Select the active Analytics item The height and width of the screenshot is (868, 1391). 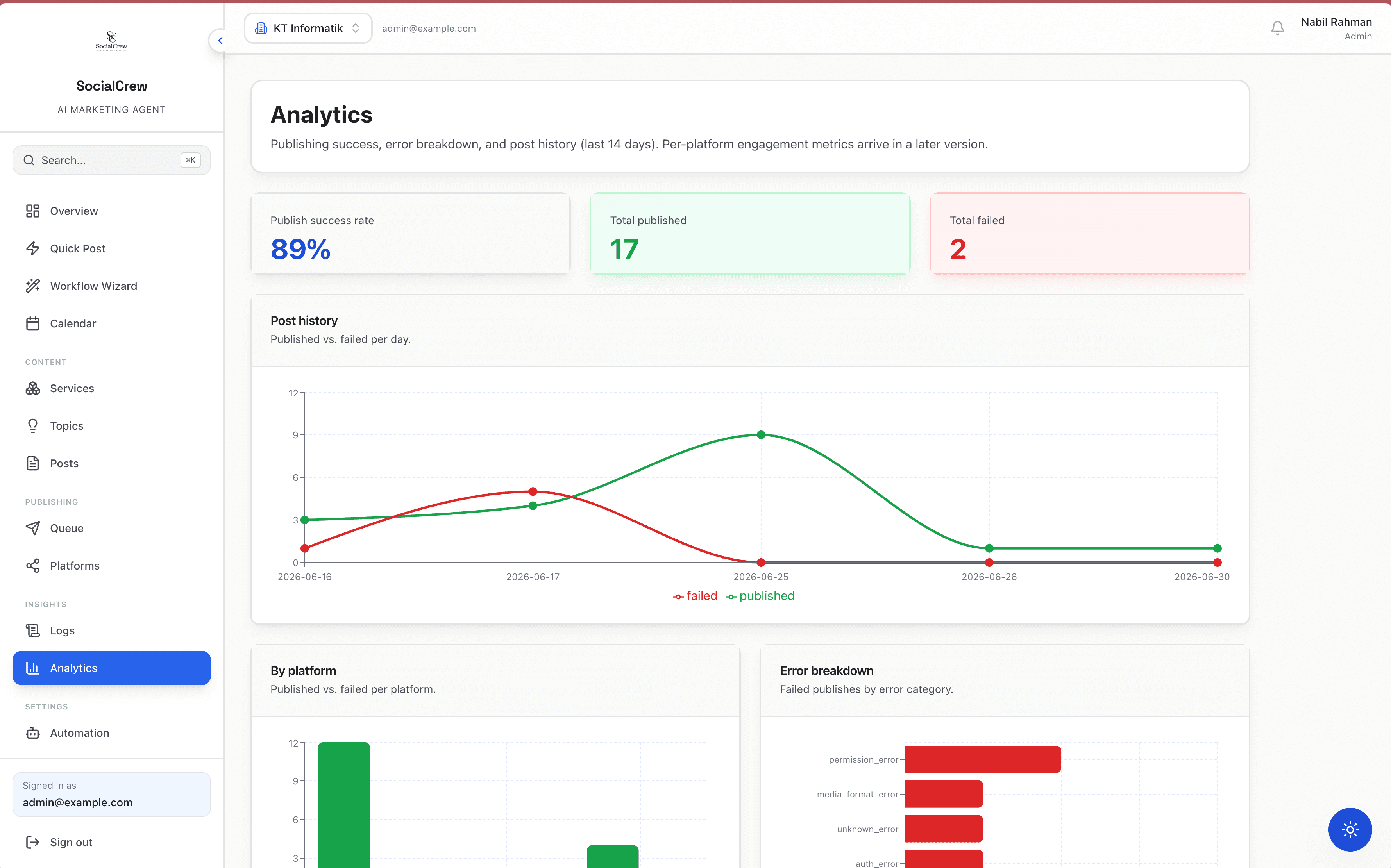111,668
